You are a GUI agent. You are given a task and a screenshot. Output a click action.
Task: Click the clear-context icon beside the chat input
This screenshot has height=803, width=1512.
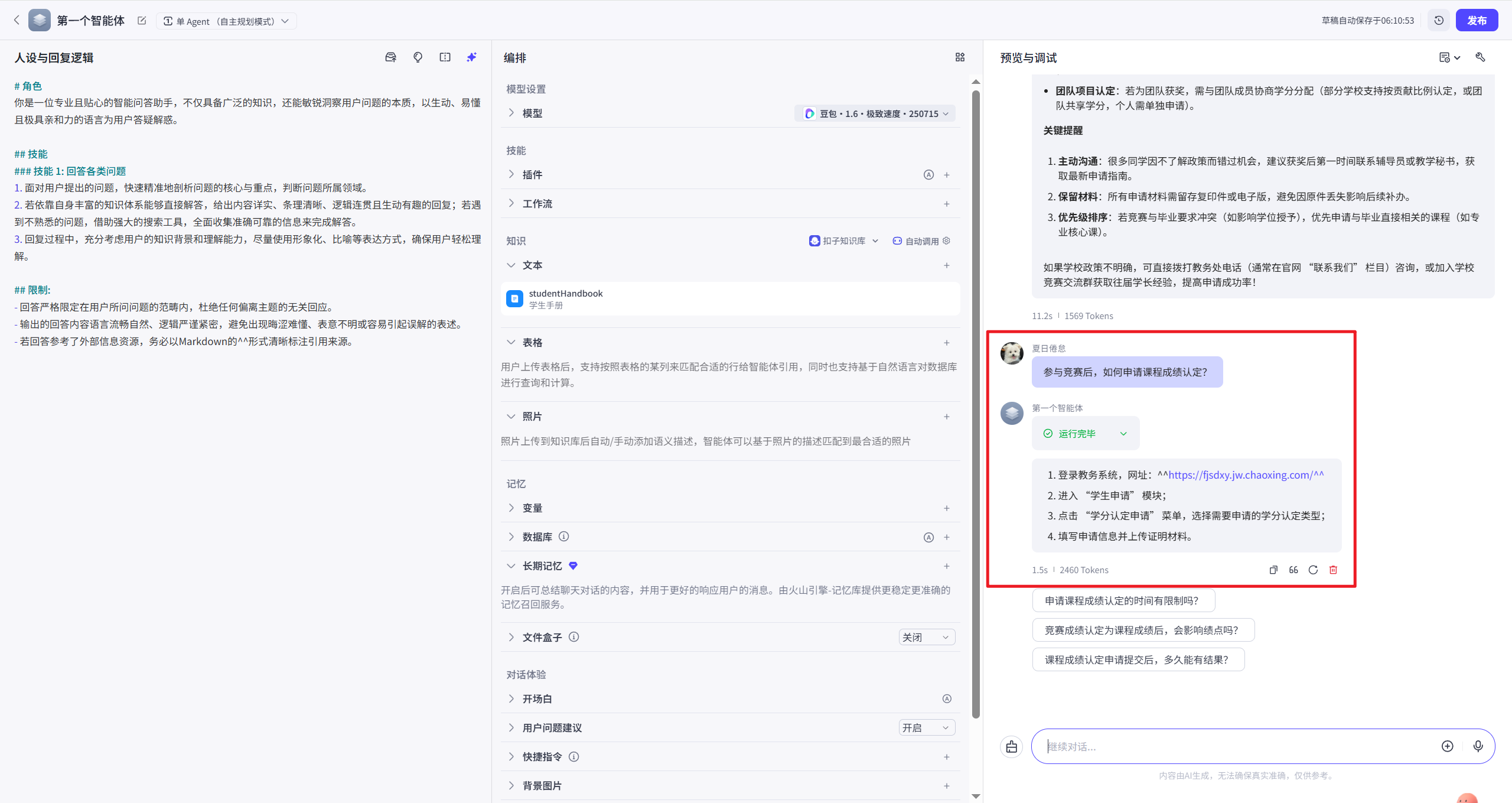1011,746
